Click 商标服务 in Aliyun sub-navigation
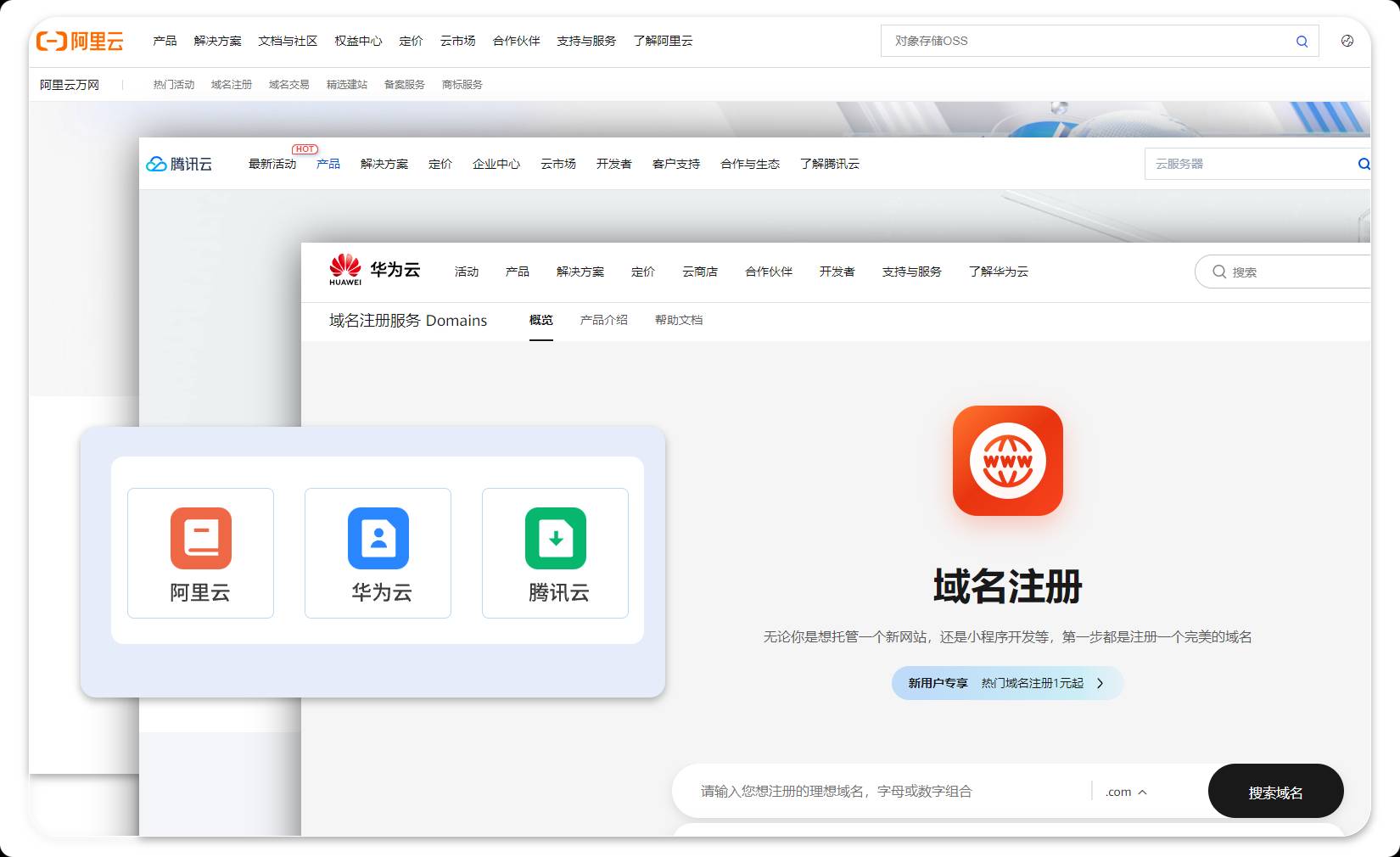Viewport: 1400px width, 857px height. [462, 85]
